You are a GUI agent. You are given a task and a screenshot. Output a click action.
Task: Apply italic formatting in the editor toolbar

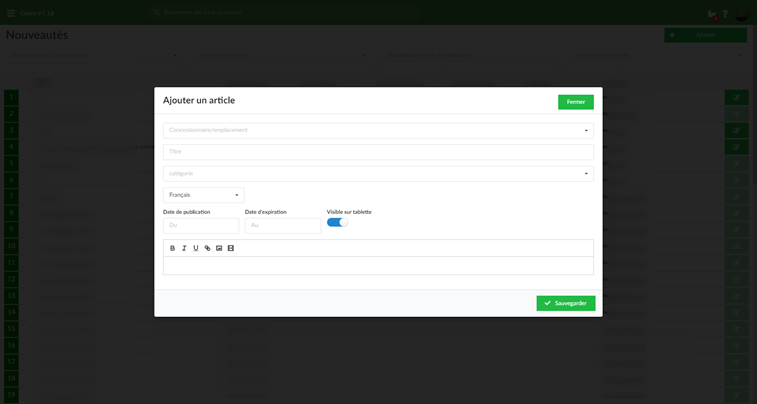click(184, 248)
